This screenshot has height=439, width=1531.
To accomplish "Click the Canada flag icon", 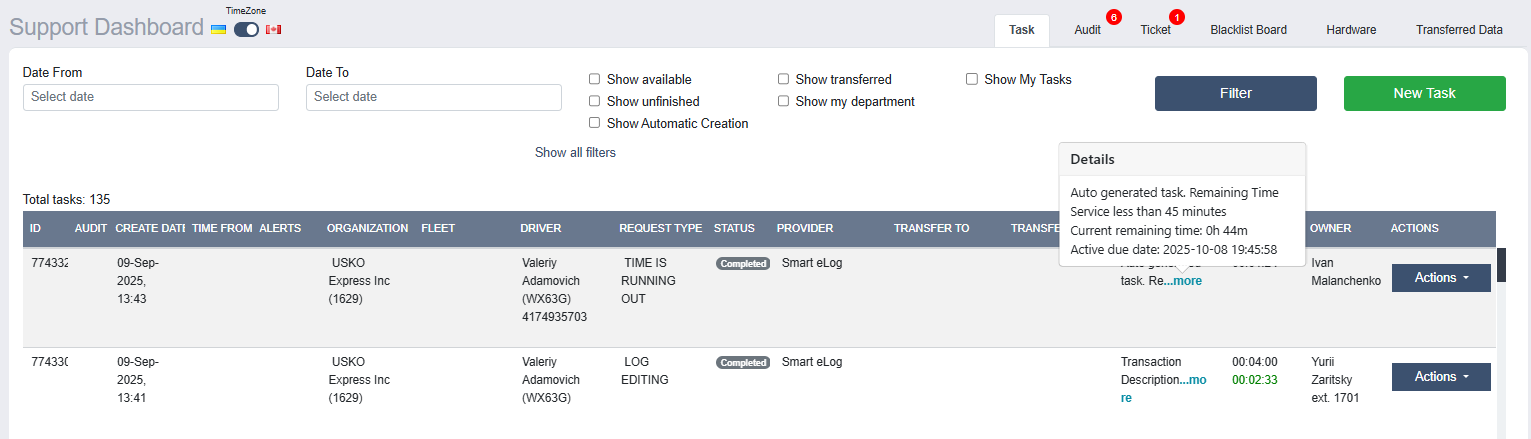I will (273, 30).
